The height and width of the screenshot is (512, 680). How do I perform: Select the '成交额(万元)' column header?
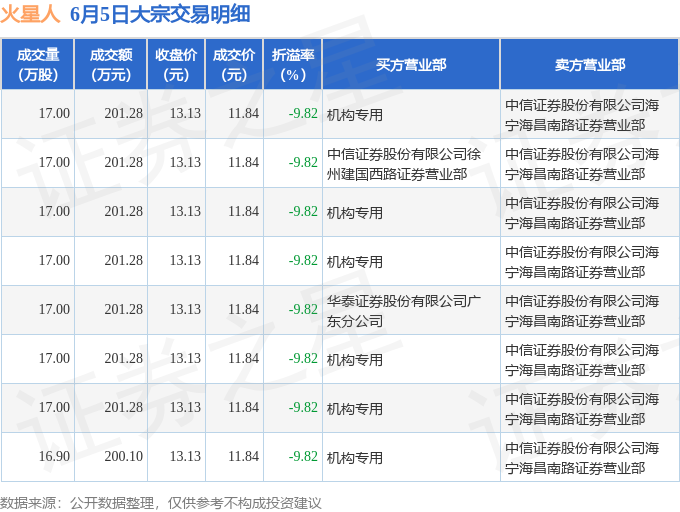111,64
